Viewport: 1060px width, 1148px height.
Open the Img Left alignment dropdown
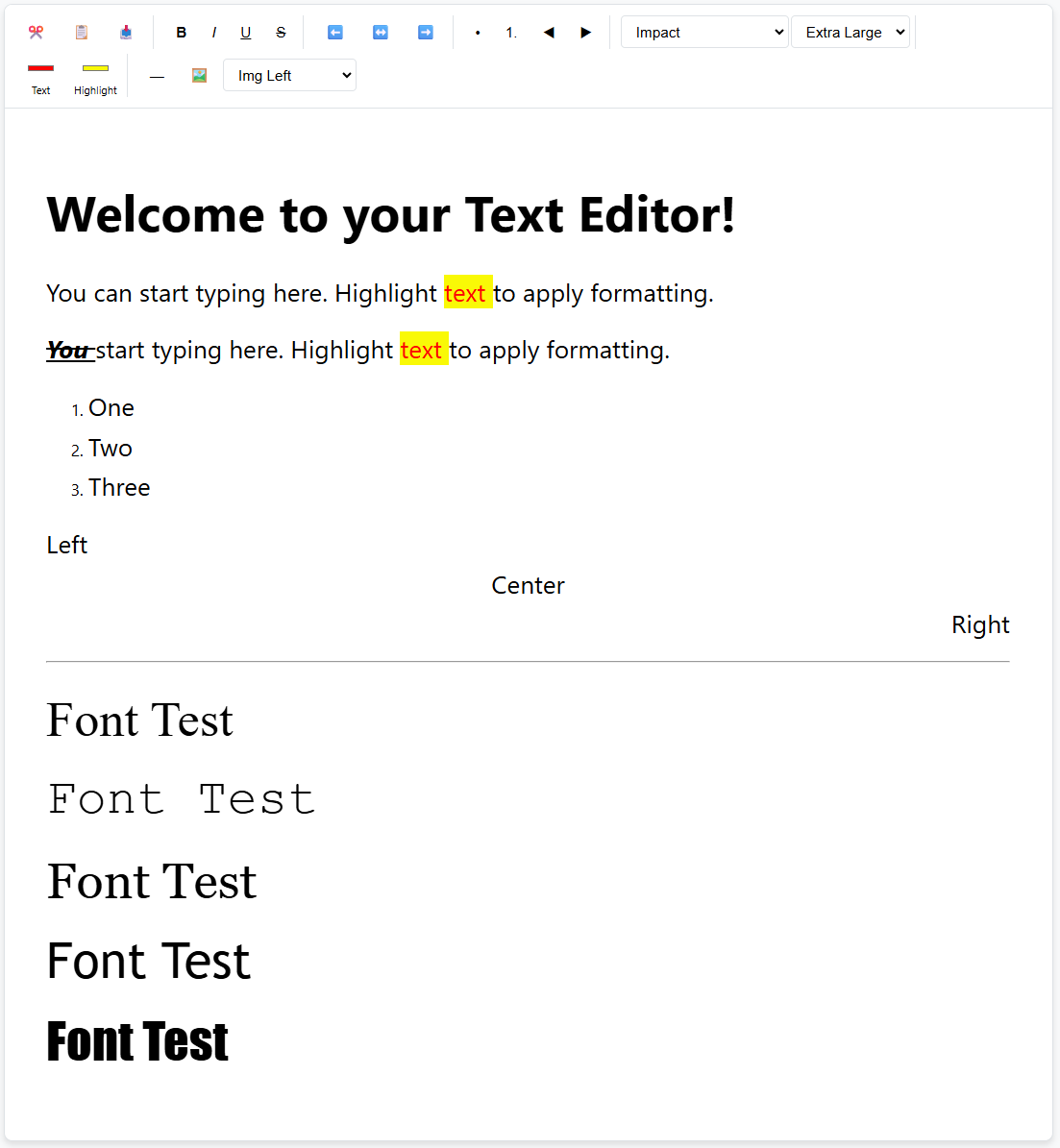pyautogui.click(x=289, y=75)
